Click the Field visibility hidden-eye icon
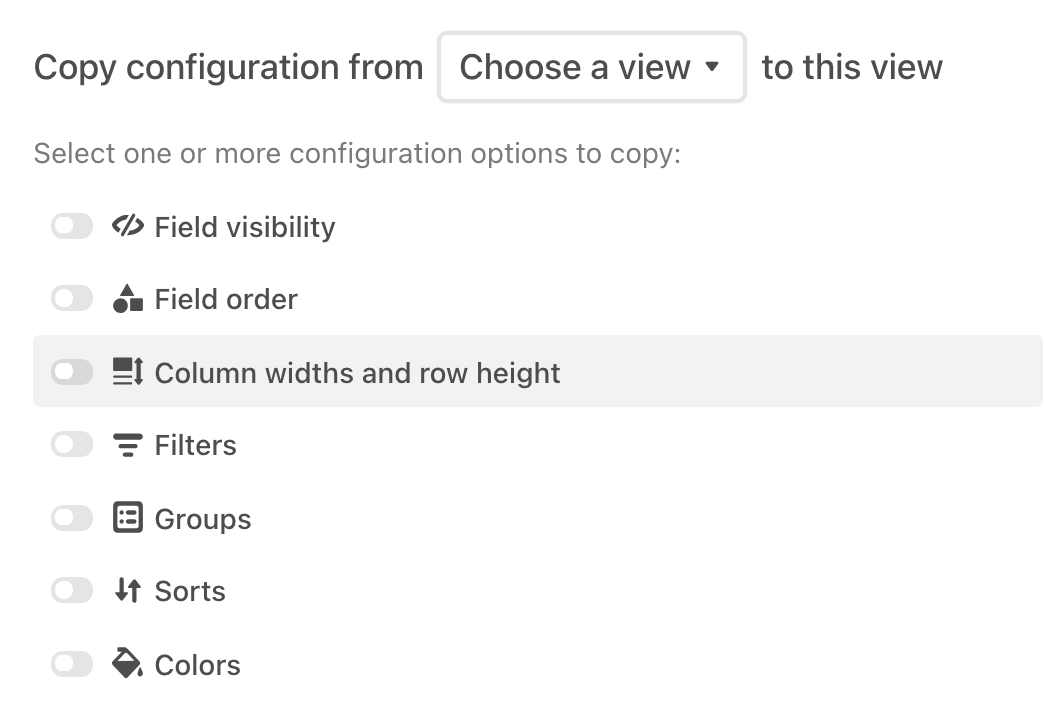The height and width of the screenshot is (724, 1044). pos(128,226)
